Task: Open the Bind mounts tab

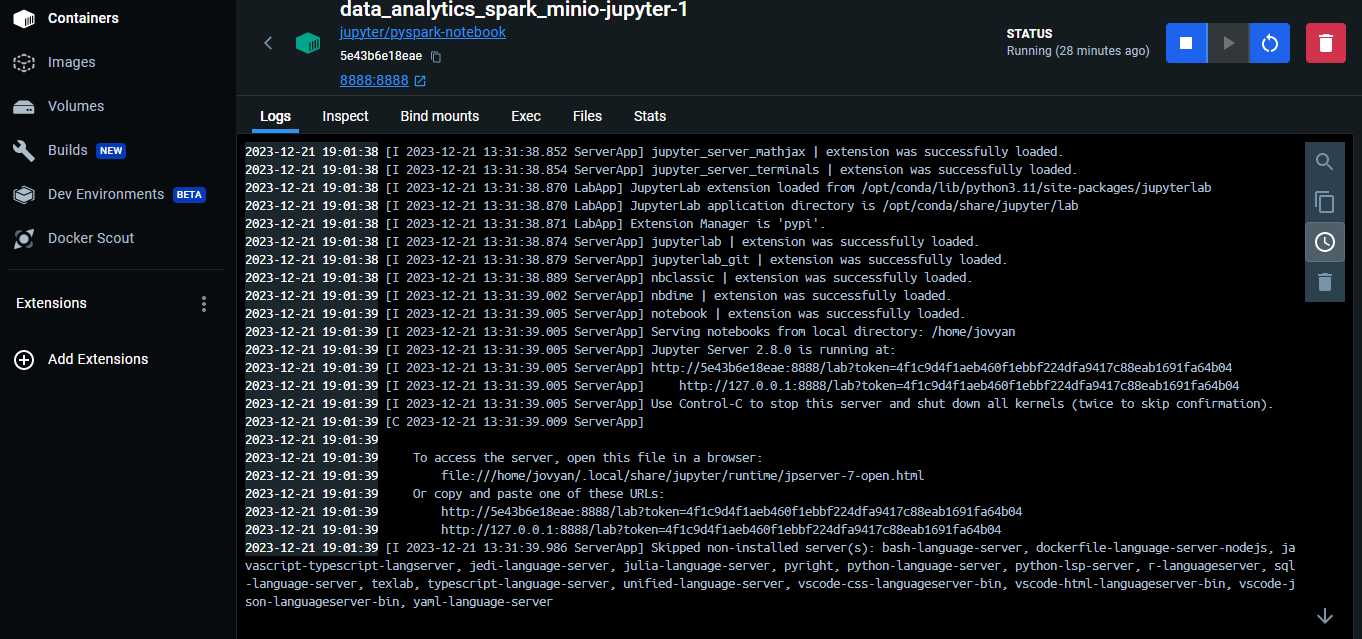Action: point(440,116)
